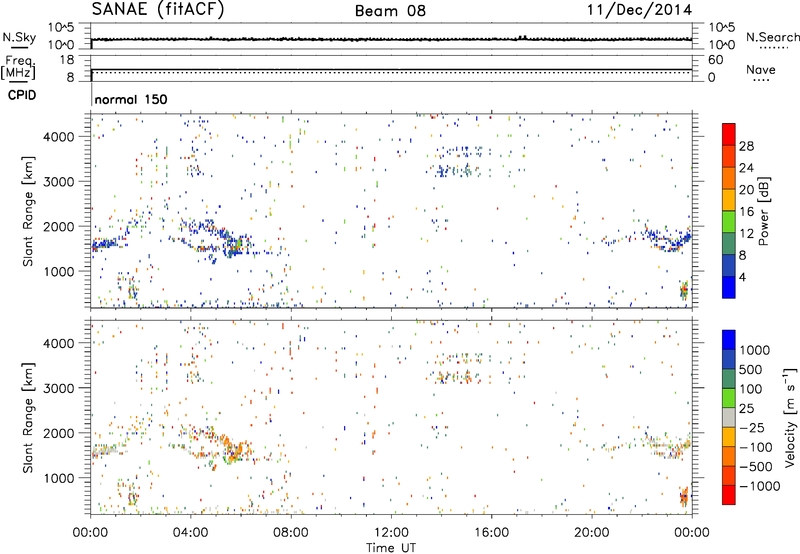Click the "08:00" time axis tick label
Viewport: 800px width, 554px height.
(291, 533)
